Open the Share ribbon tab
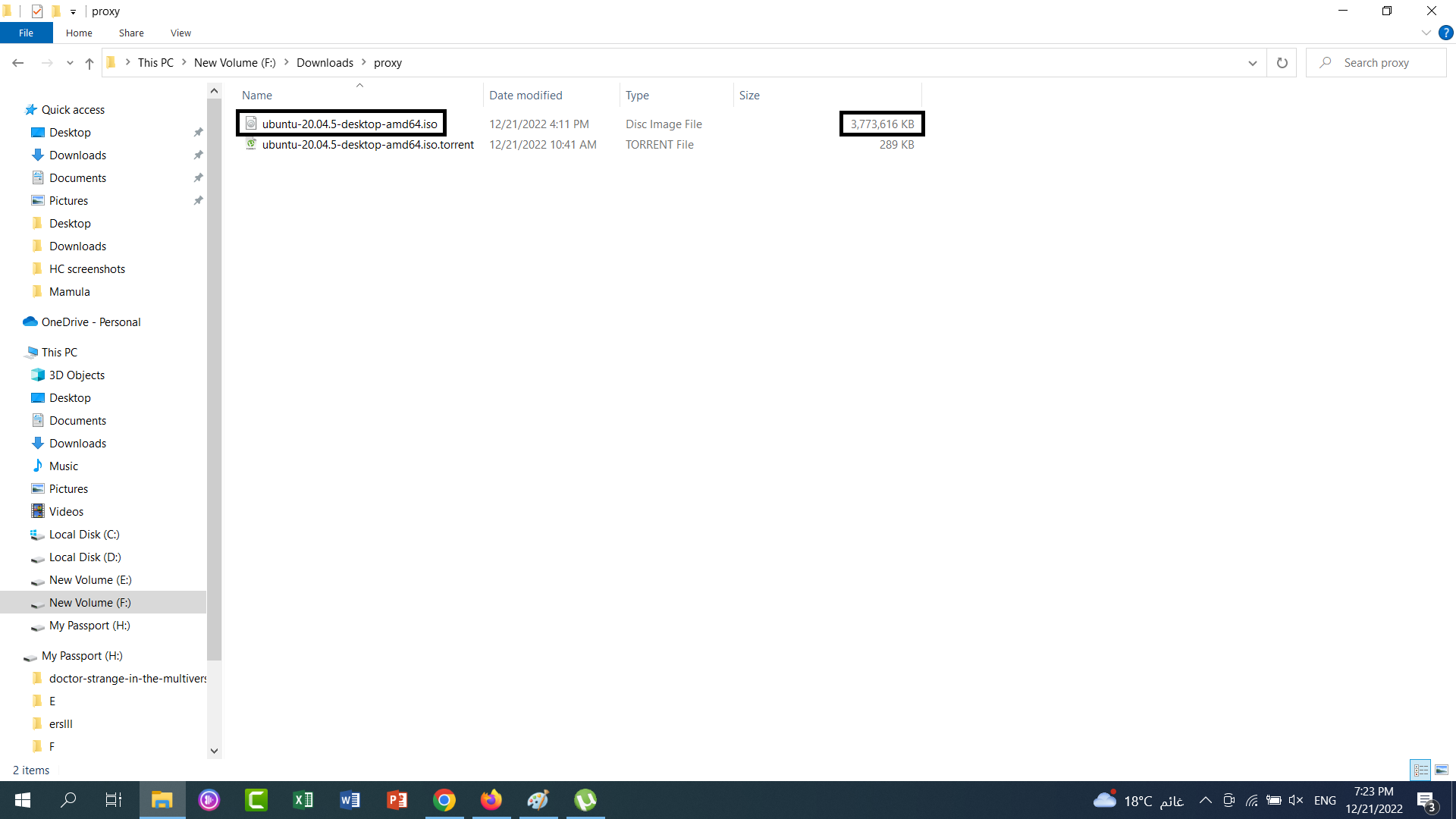Image resolution: width=1456 pixels, height=819 pixels. tap(131, 33)
